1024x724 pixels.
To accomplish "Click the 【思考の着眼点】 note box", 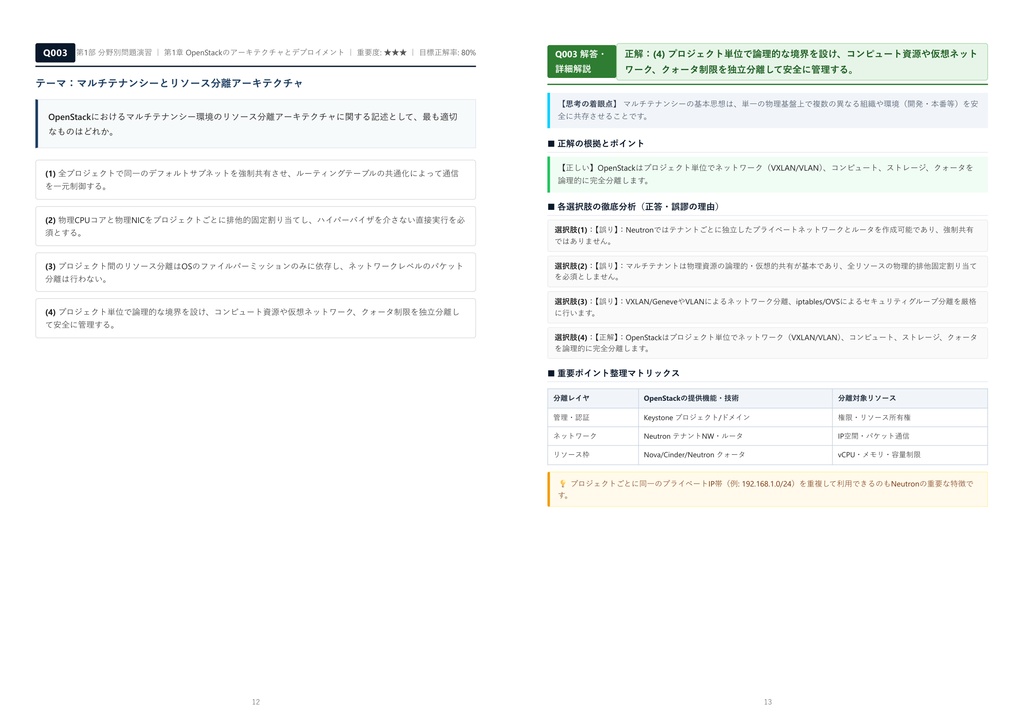I will pyautogui.click(x=767, y=110).
